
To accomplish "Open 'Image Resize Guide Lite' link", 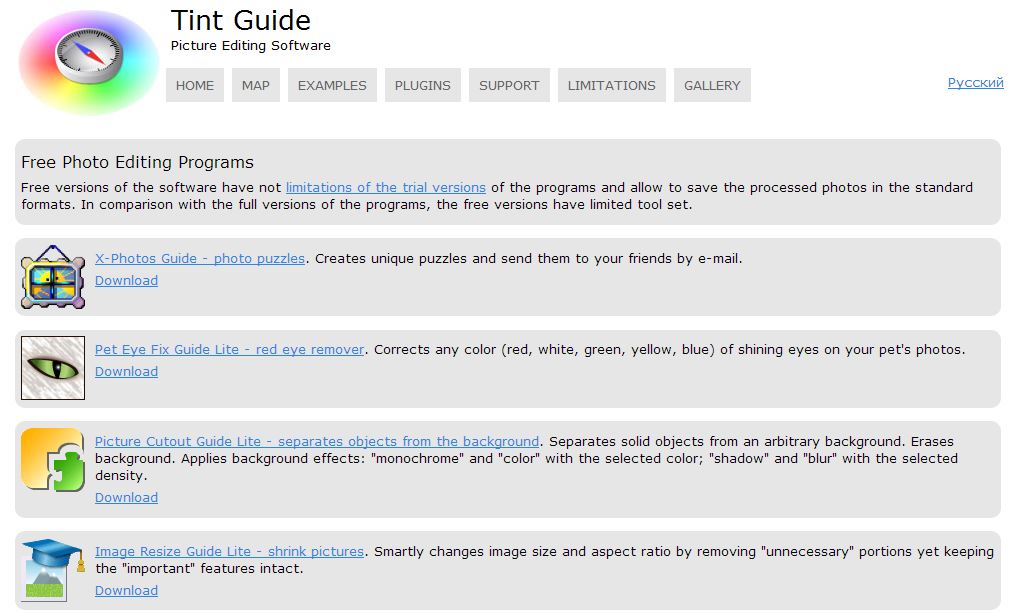I will click(229, 551).
